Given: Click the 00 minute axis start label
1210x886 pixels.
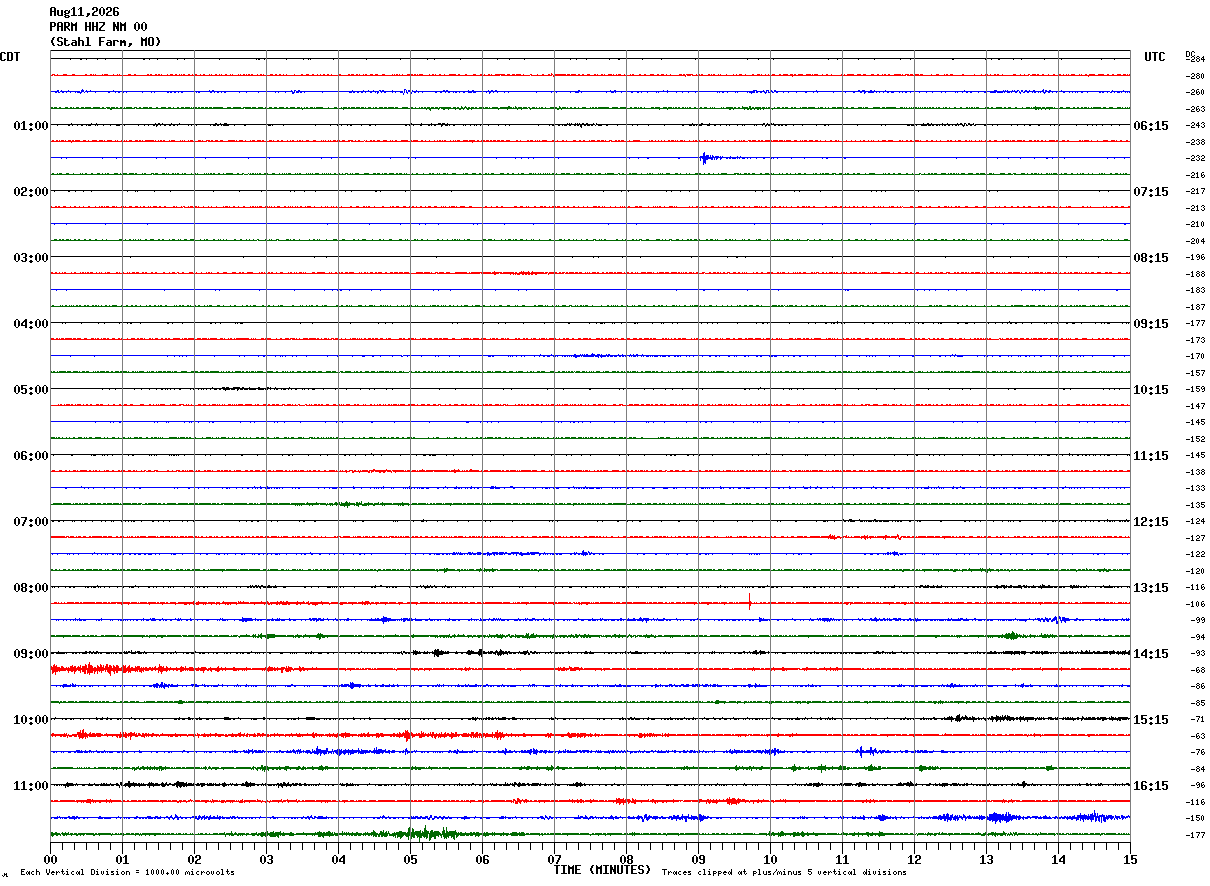Looking at the screenshot, I should tap(50, 859).
